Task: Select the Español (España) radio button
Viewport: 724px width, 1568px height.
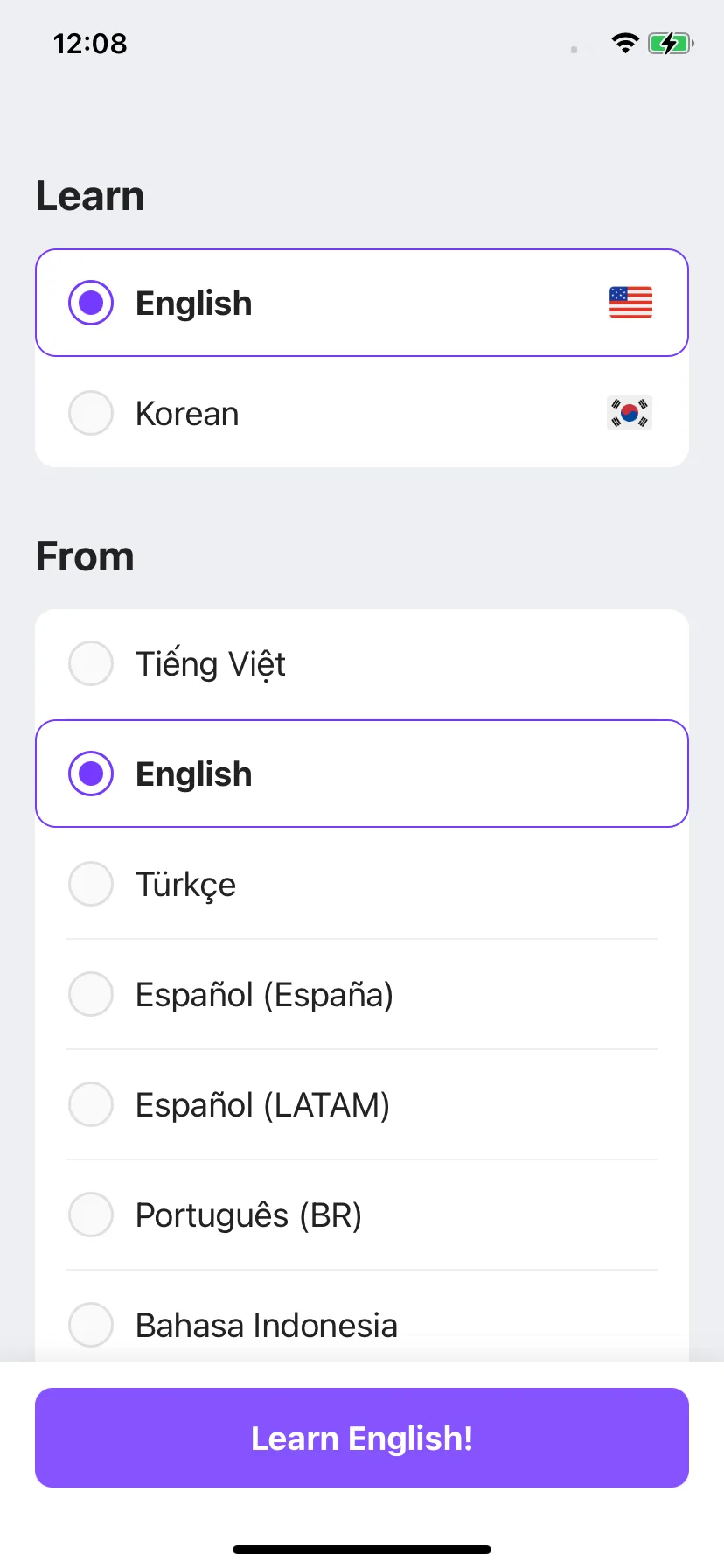Action: tap(91, 994)
